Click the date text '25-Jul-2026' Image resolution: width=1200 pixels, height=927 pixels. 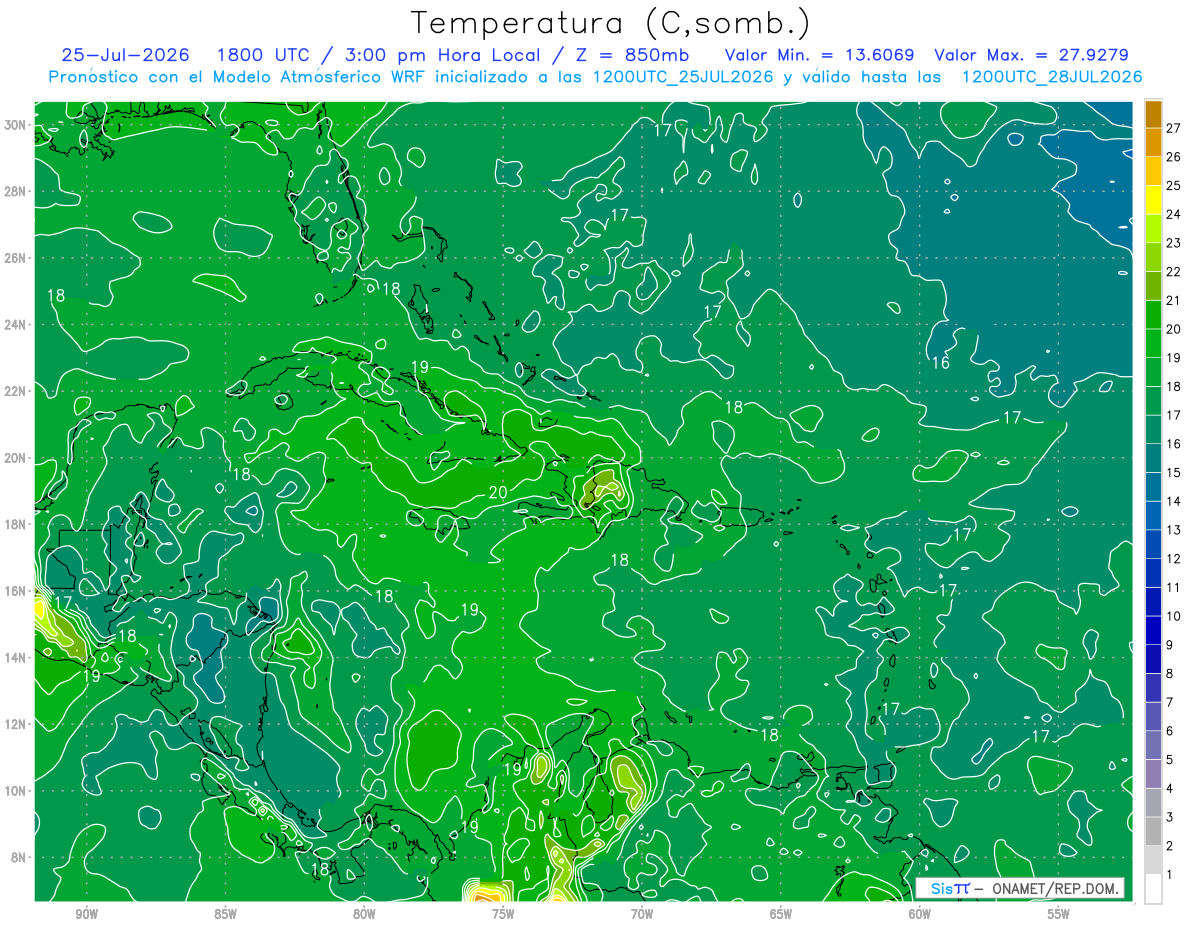tap(125, 55)
